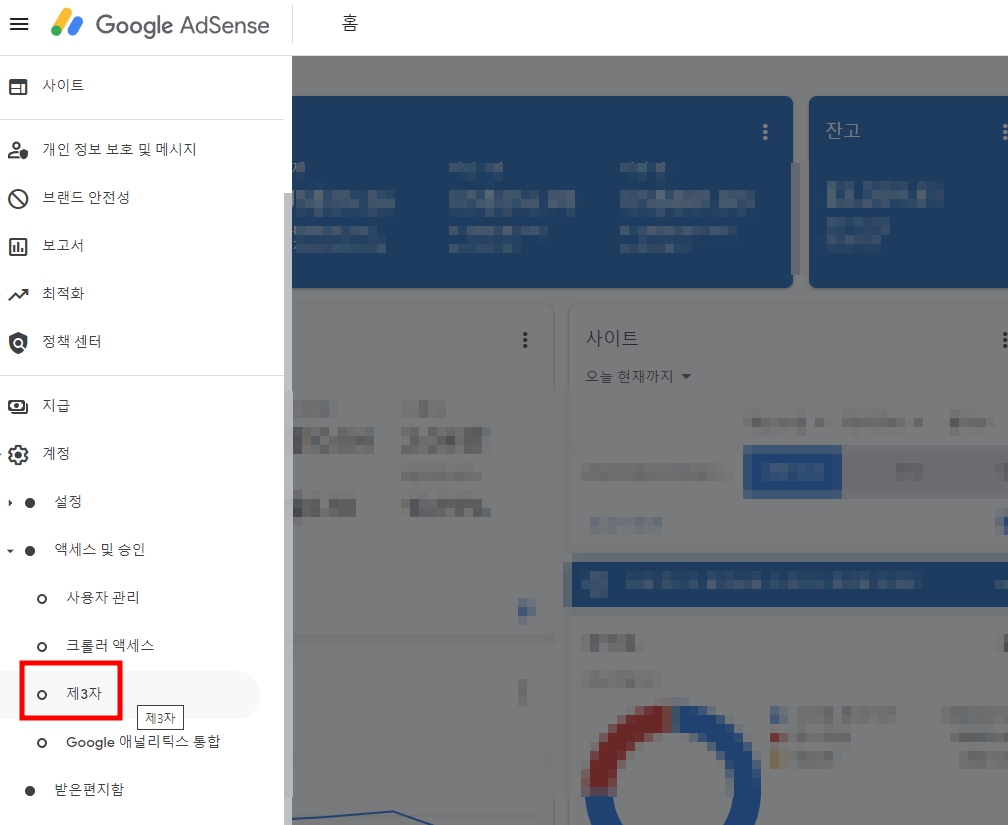Viewport: 1008px width, 825px height.
Task: Collapse the 액세스 및 승인 submenu arrow
Action: pyautogui.click(x=10, y=551)
